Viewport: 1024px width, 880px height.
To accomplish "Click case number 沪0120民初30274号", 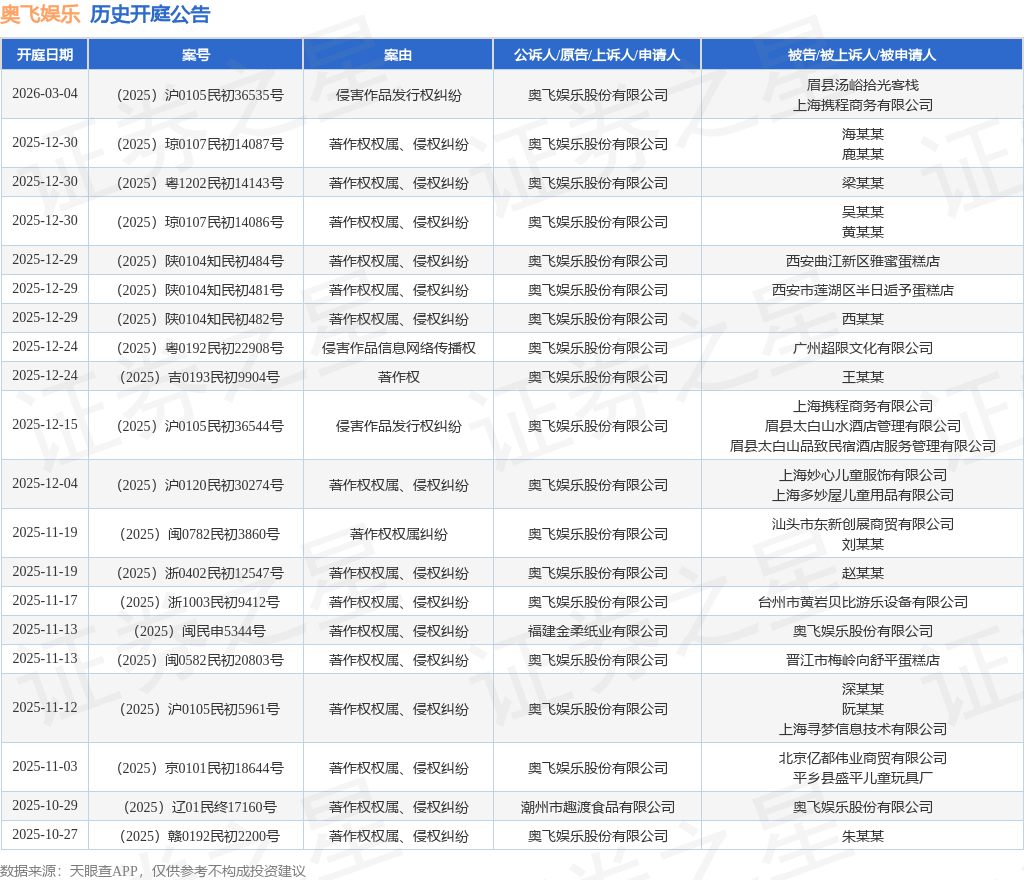I will tap(200, 486).
